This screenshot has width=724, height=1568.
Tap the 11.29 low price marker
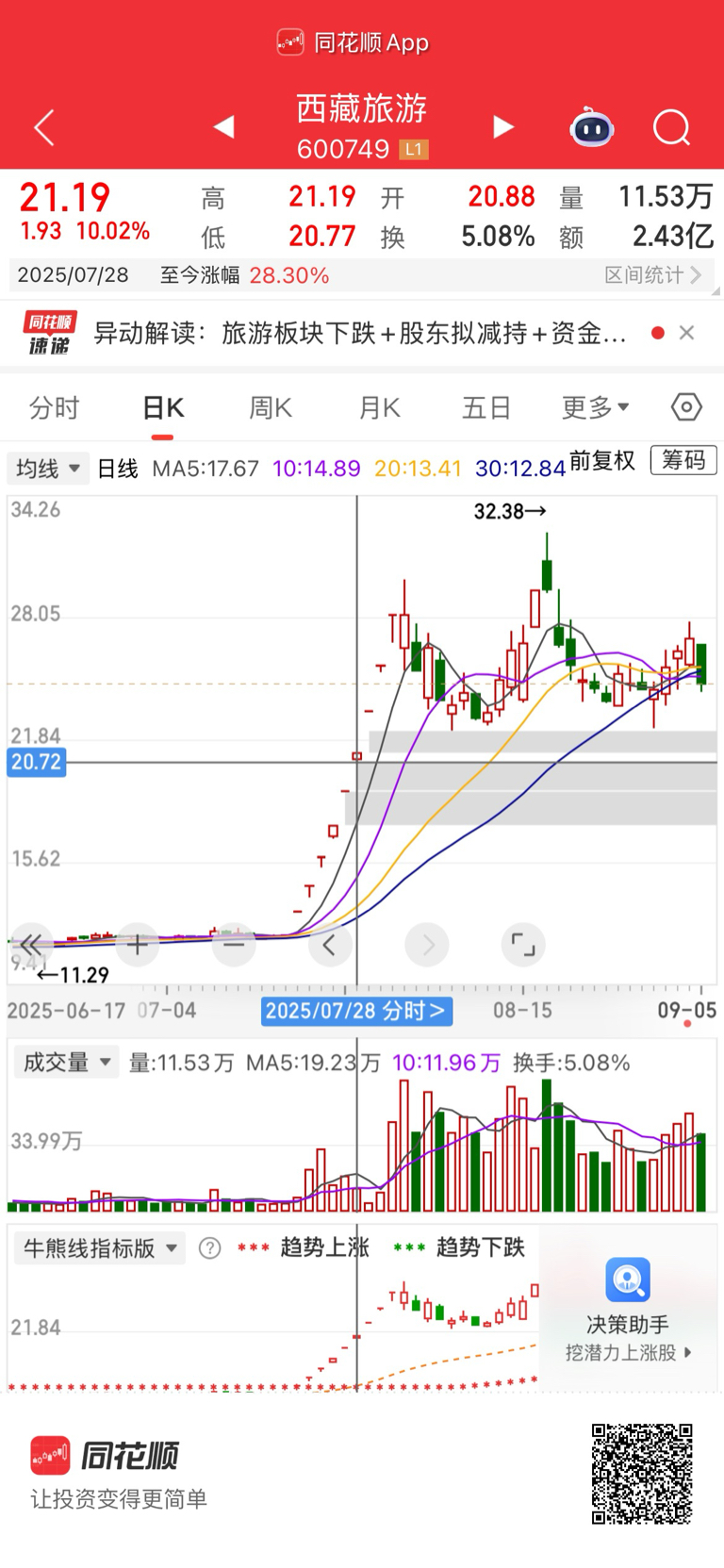(74, 975)
